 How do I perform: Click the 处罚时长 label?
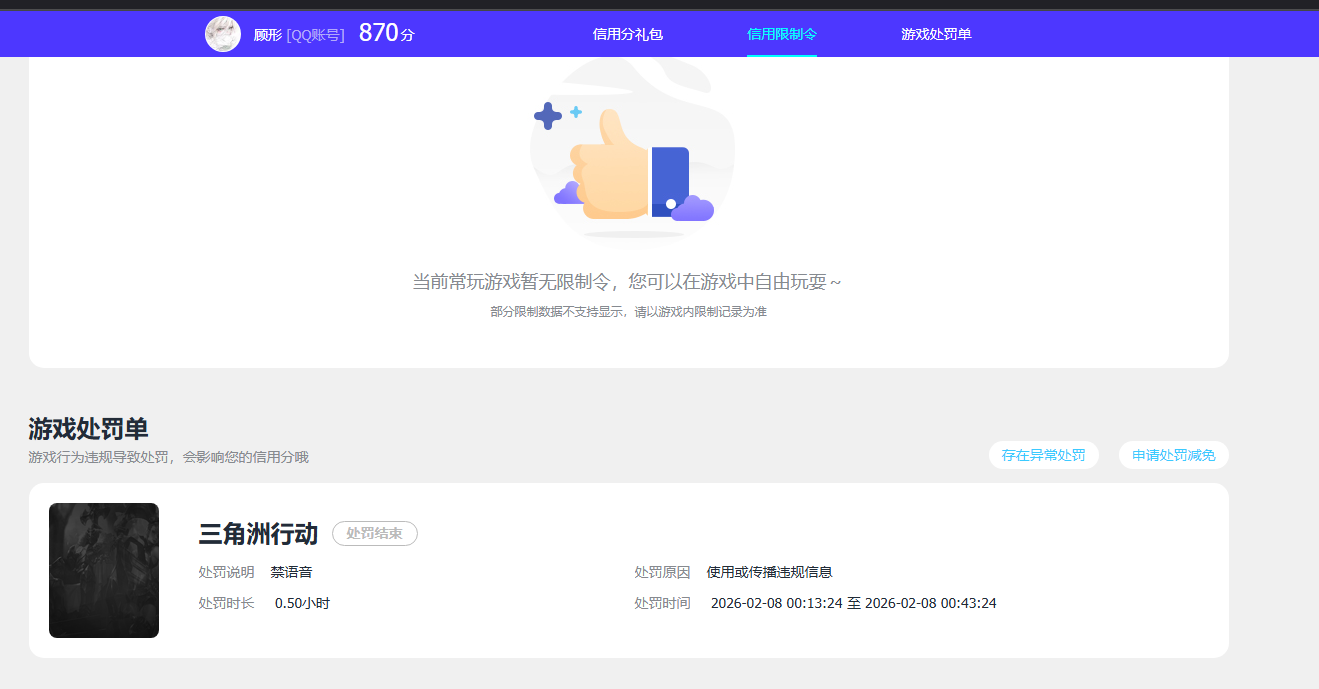coord(226,603)
